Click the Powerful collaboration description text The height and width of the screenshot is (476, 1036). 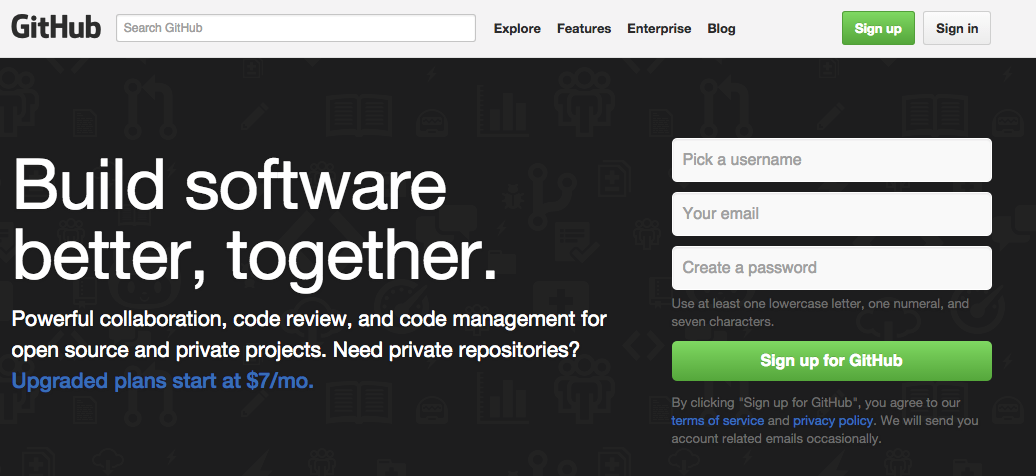[309, 335]
